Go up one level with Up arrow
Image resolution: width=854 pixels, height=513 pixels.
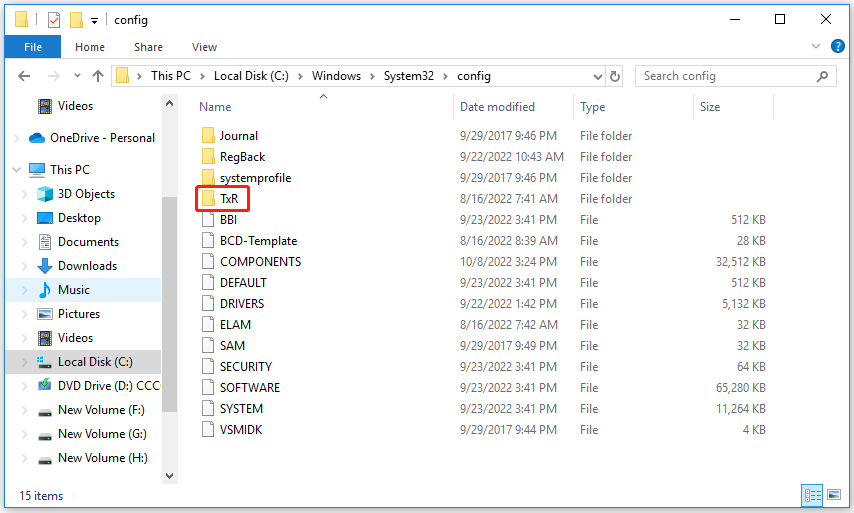(x=98, y=76)
